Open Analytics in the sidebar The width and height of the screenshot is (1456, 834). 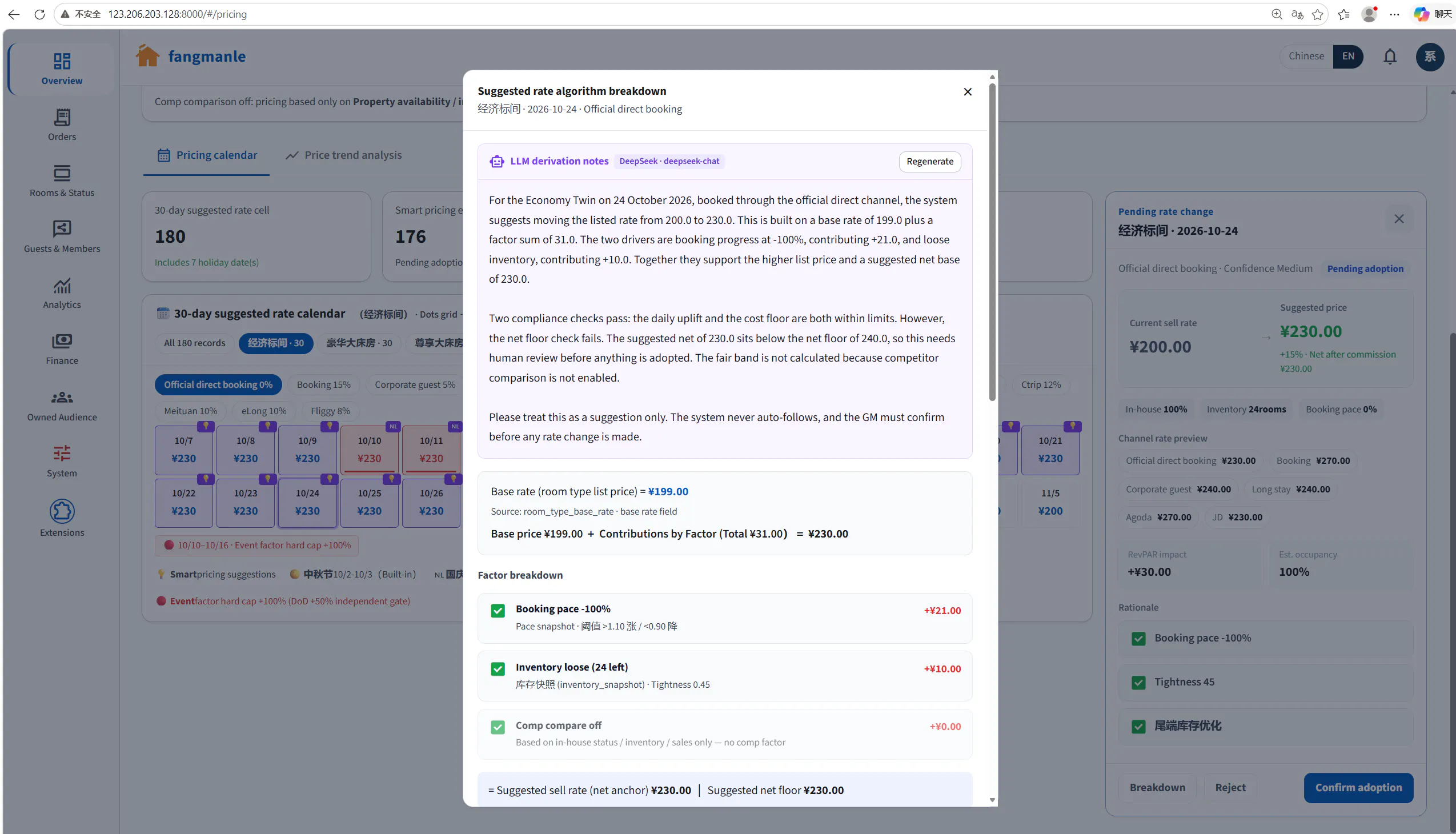[61, 293]
